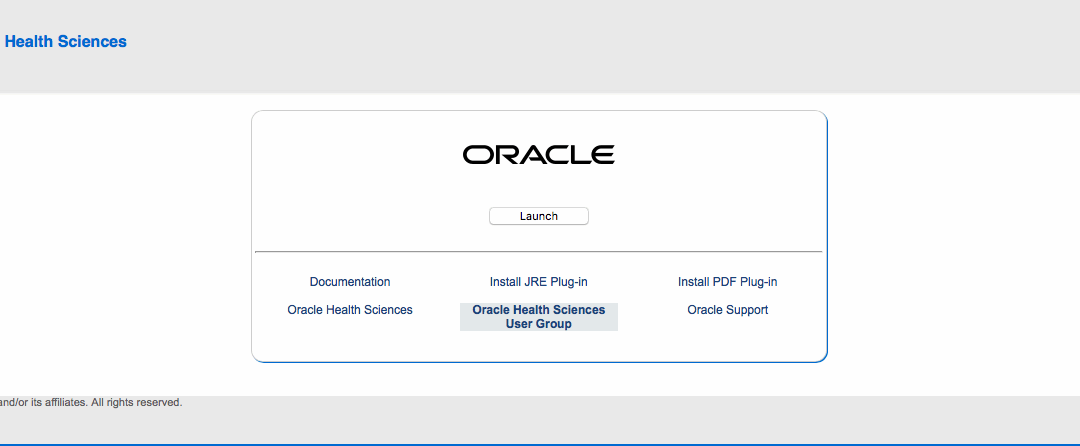This screenshot has height=446, width=1080.
Task: Visit the Oracle Health Sciences link
Action: coord(350,310)
